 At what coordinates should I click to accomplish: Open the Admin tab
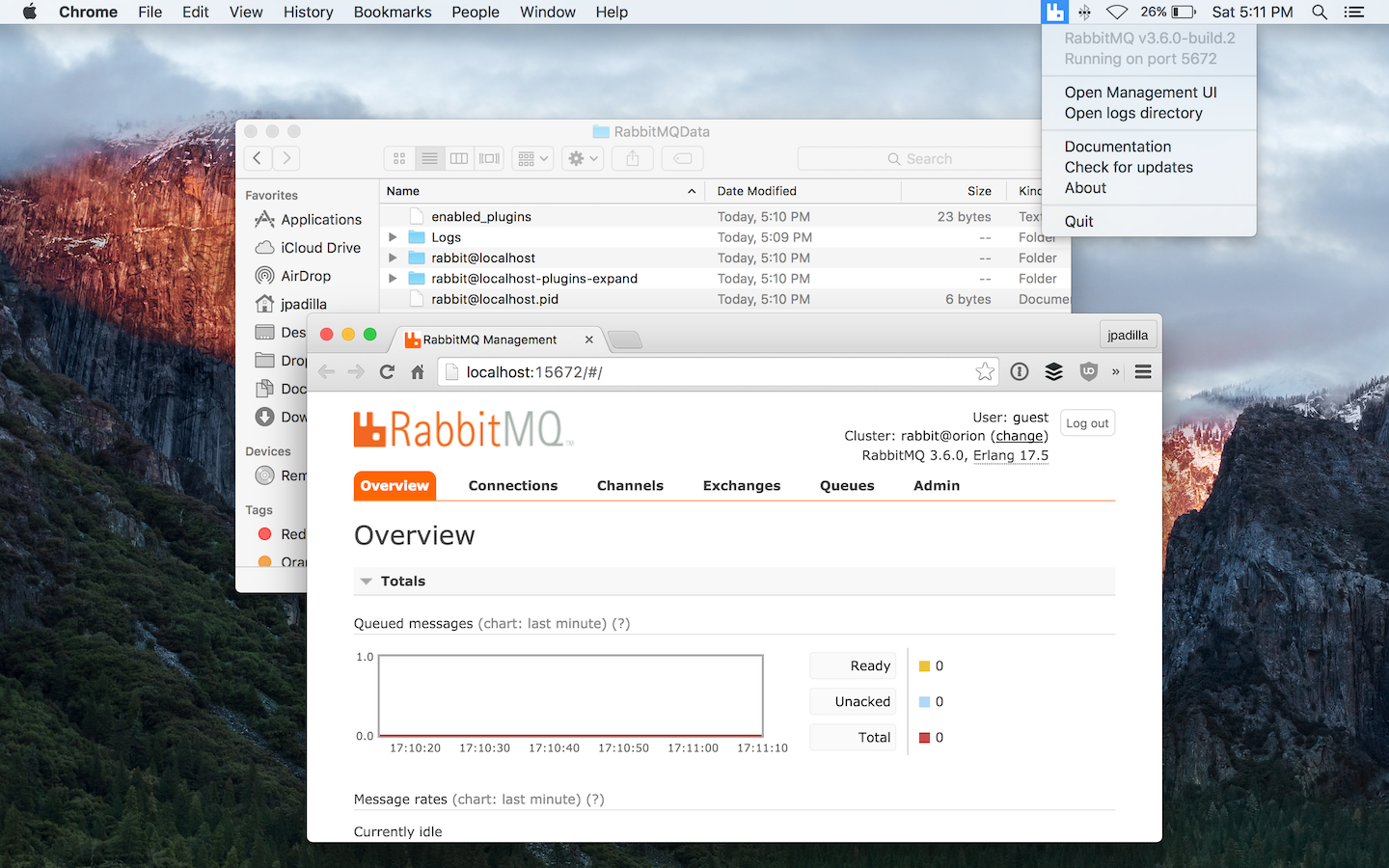pos(937,486)
